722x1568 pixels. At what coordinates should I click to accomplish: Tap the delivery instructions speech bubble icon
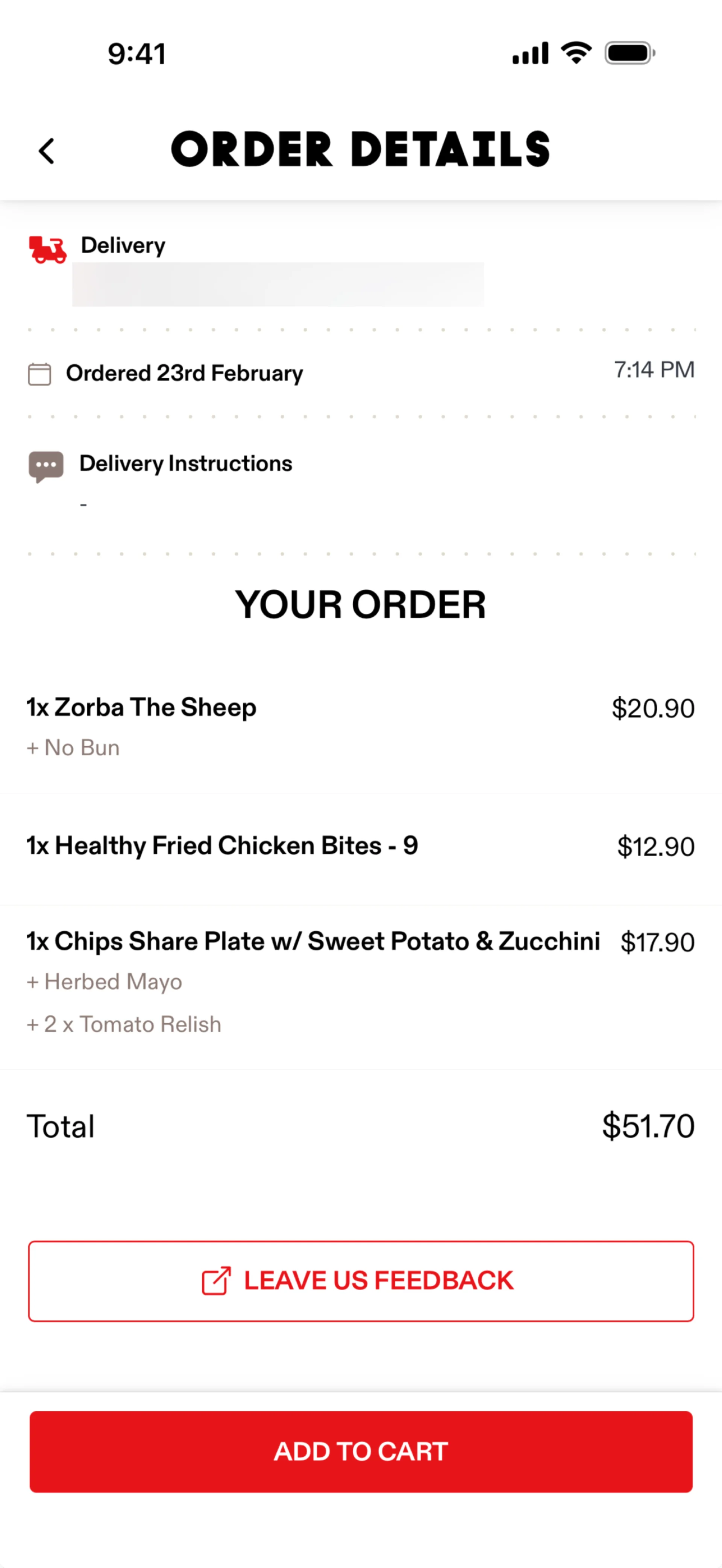[x=46, y=466]
